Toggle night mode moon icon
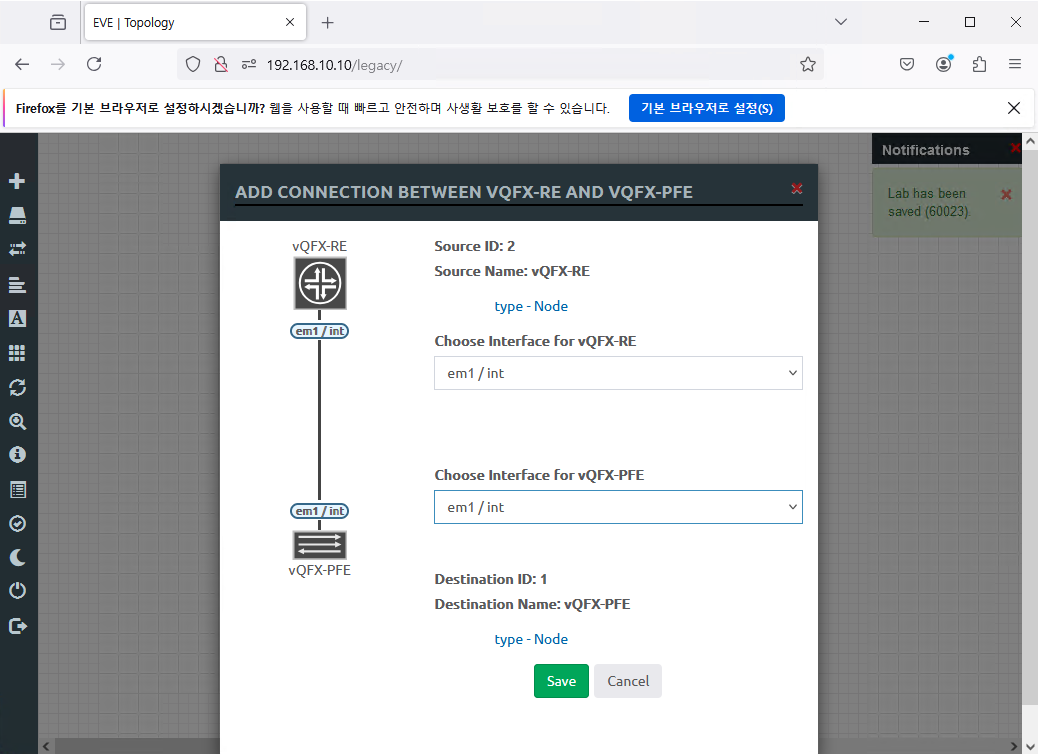This screenshot has height=754, width=1038. click(17, 557)
